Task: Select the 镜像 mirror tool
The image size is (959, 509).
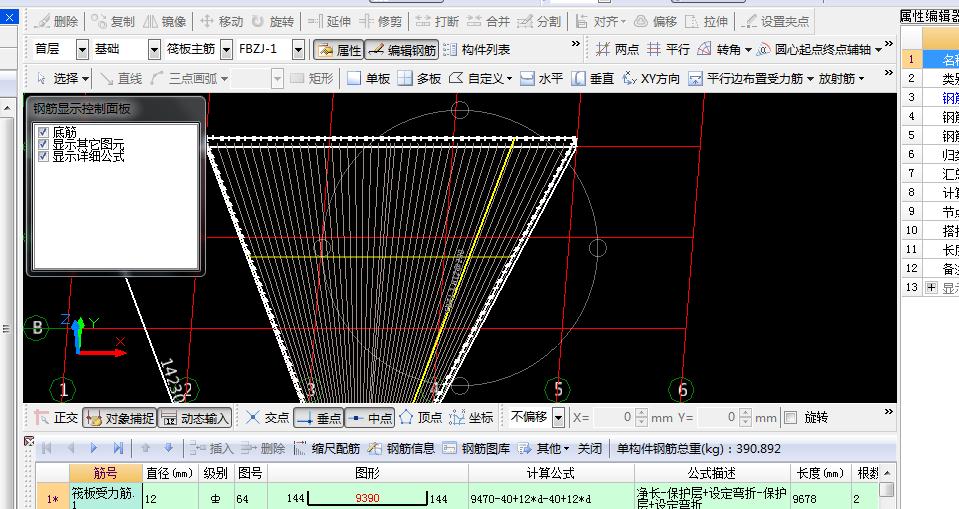Action: point(165,21)
